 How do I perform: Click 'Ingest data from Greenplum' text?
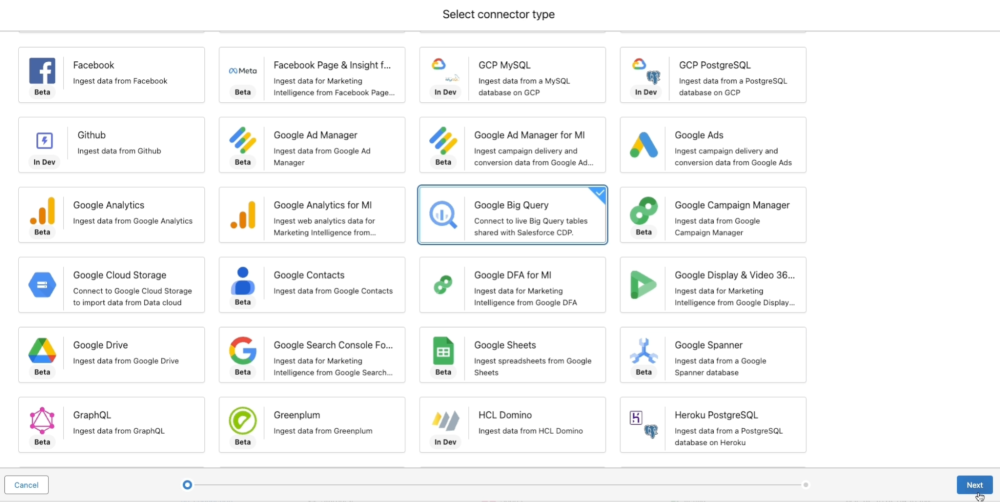pyautogui.click(x=322, y=431)
